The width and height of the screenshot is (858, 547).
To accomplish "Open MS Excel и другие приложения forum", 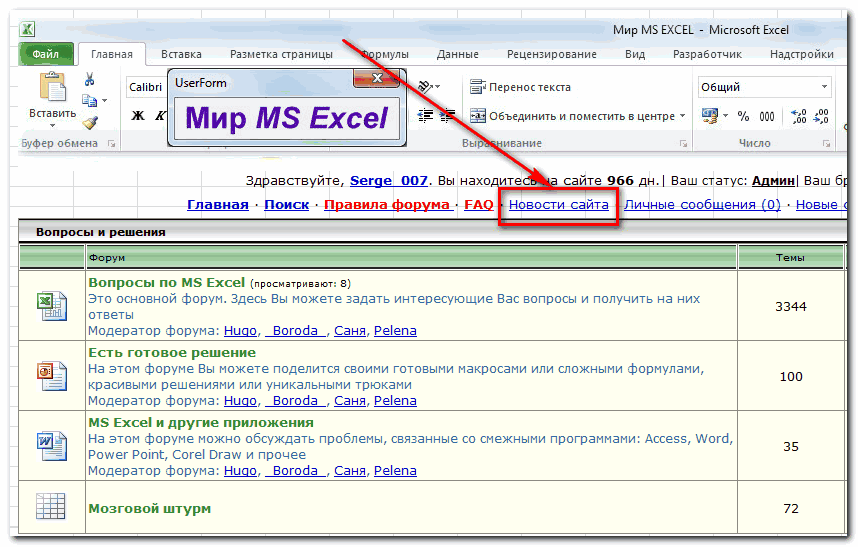I will click(201, 423).
